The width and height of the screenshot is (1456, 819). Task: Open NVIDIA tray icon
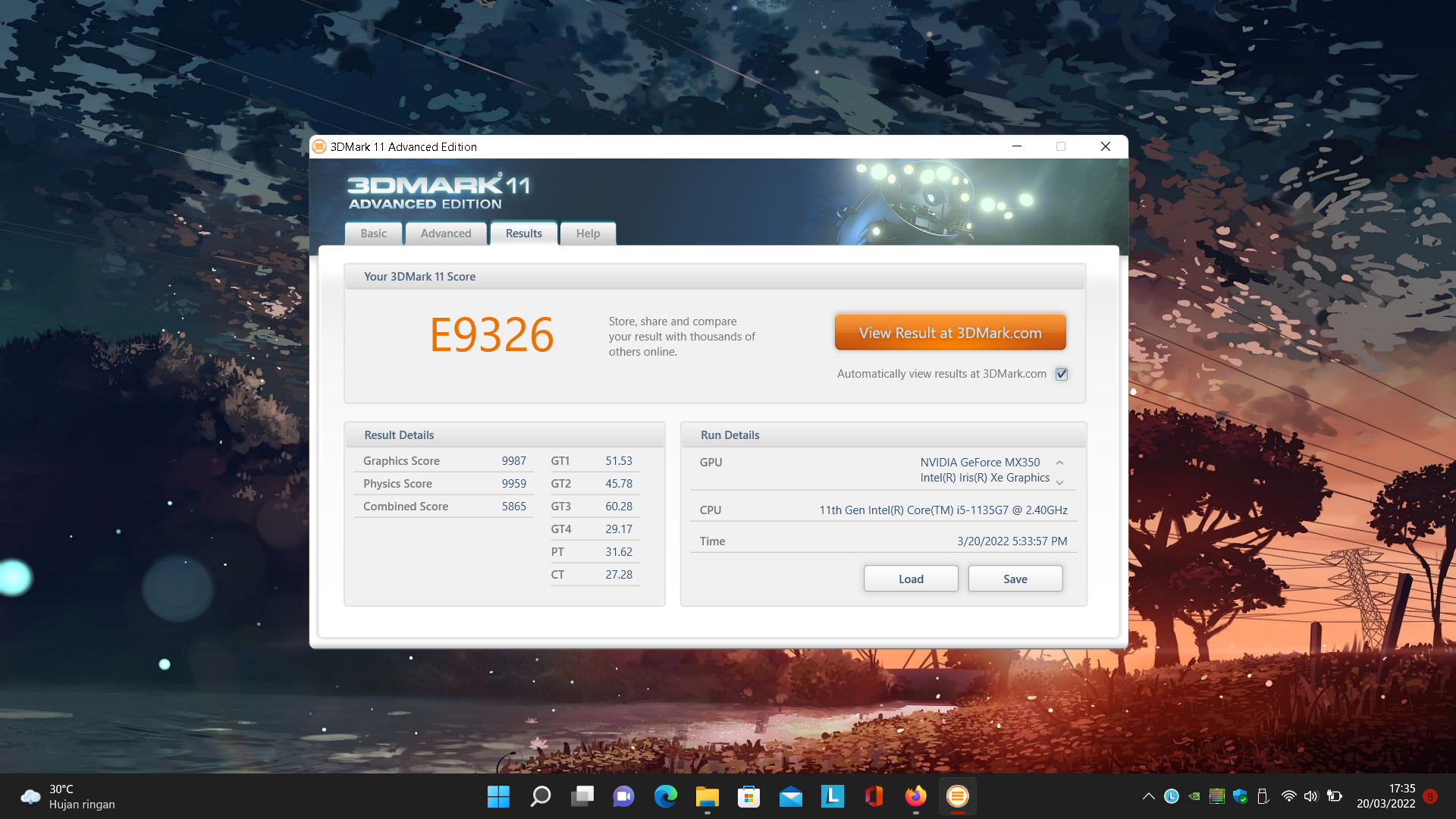(x=1194, y=796)
